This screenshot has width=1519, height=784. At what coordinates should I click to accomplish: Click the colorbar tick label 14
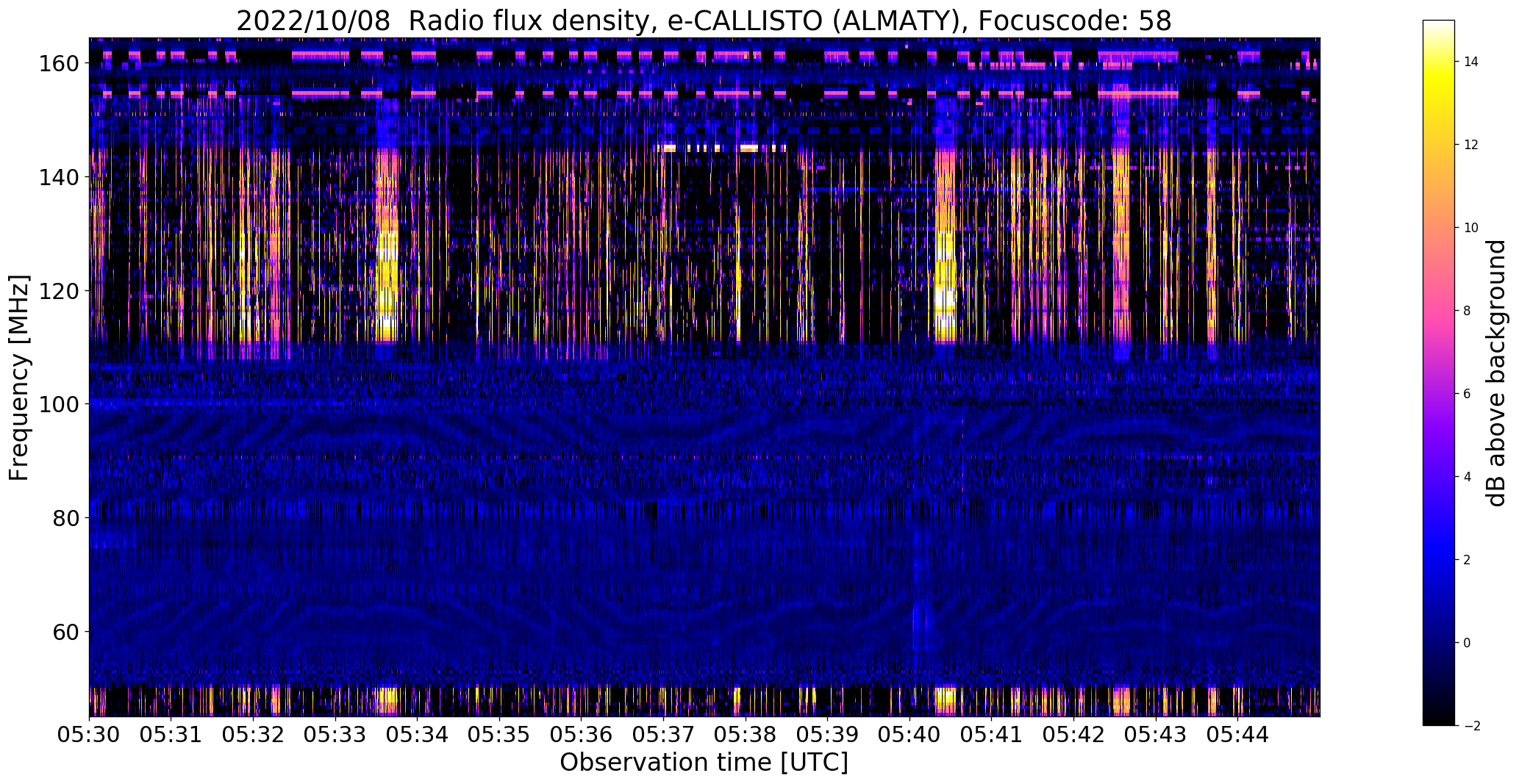tap(1471, 62)
